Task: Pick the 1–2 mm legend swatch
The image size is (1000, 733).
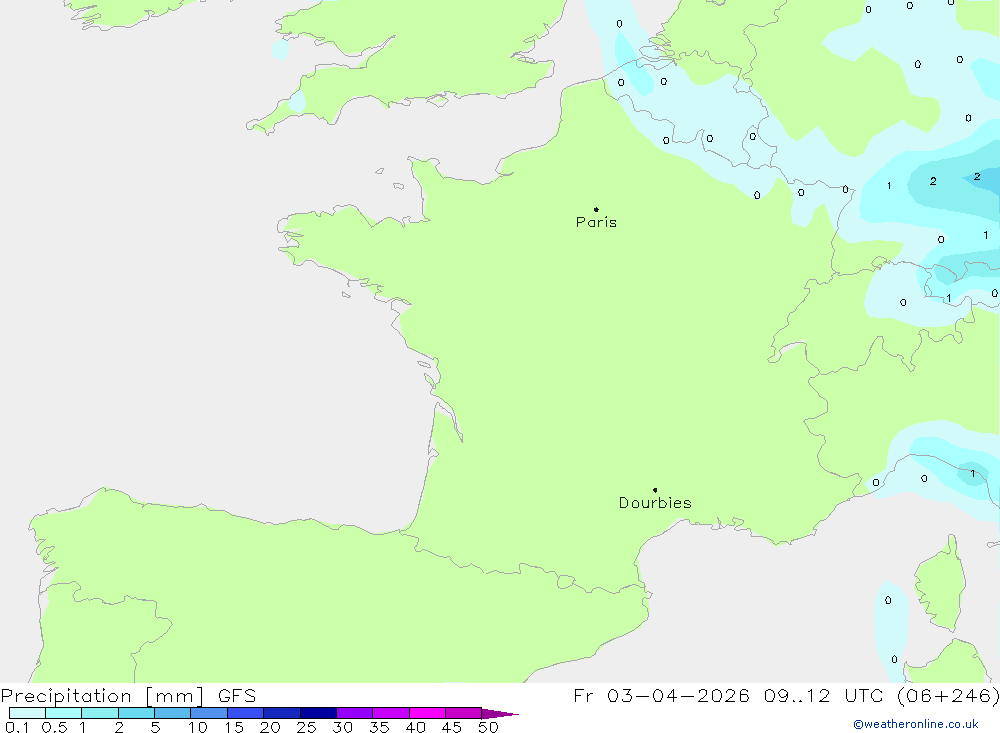Action: tap(100, 713)
